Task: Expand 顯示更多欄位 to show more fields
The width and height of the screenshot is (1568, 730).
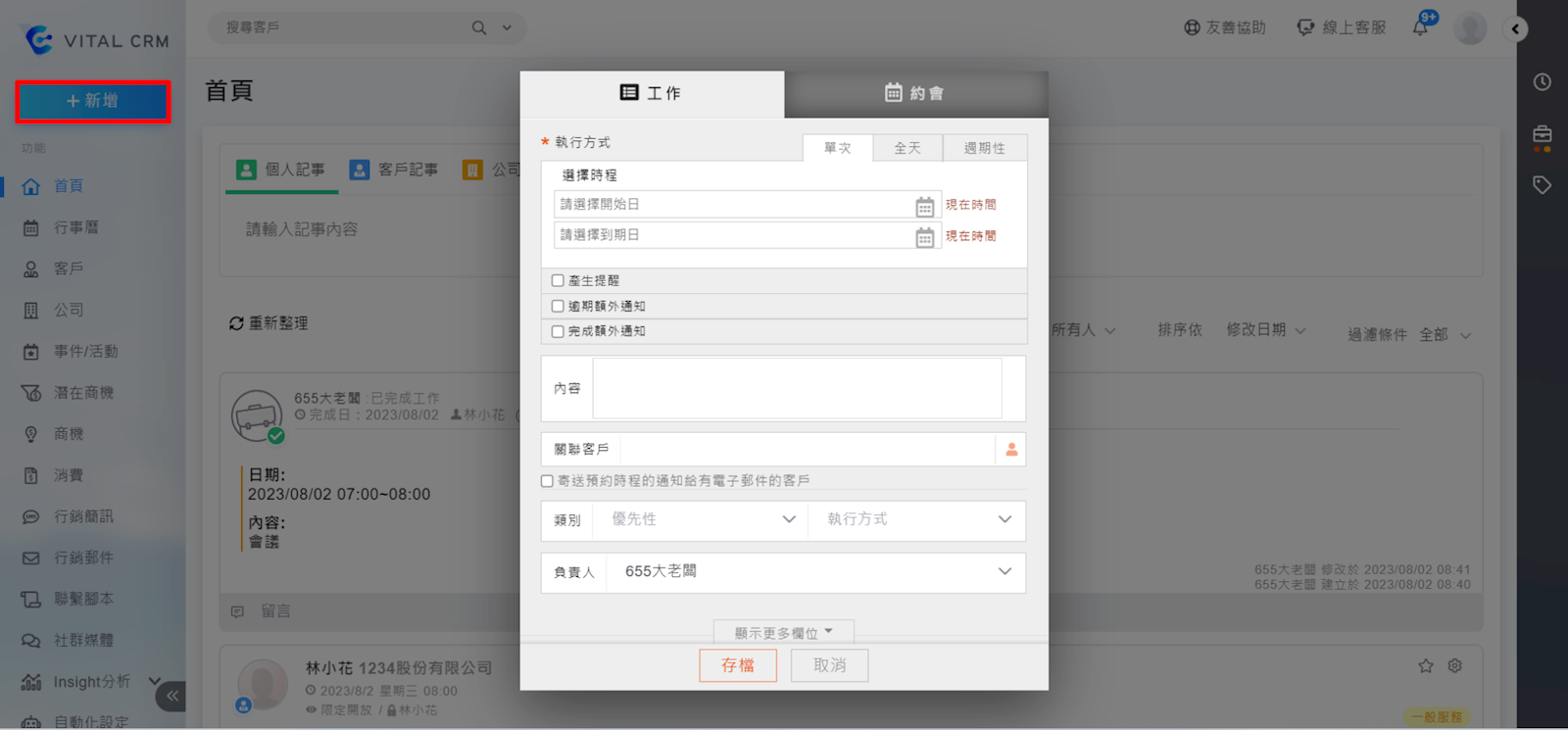Action: coord(783,633)
